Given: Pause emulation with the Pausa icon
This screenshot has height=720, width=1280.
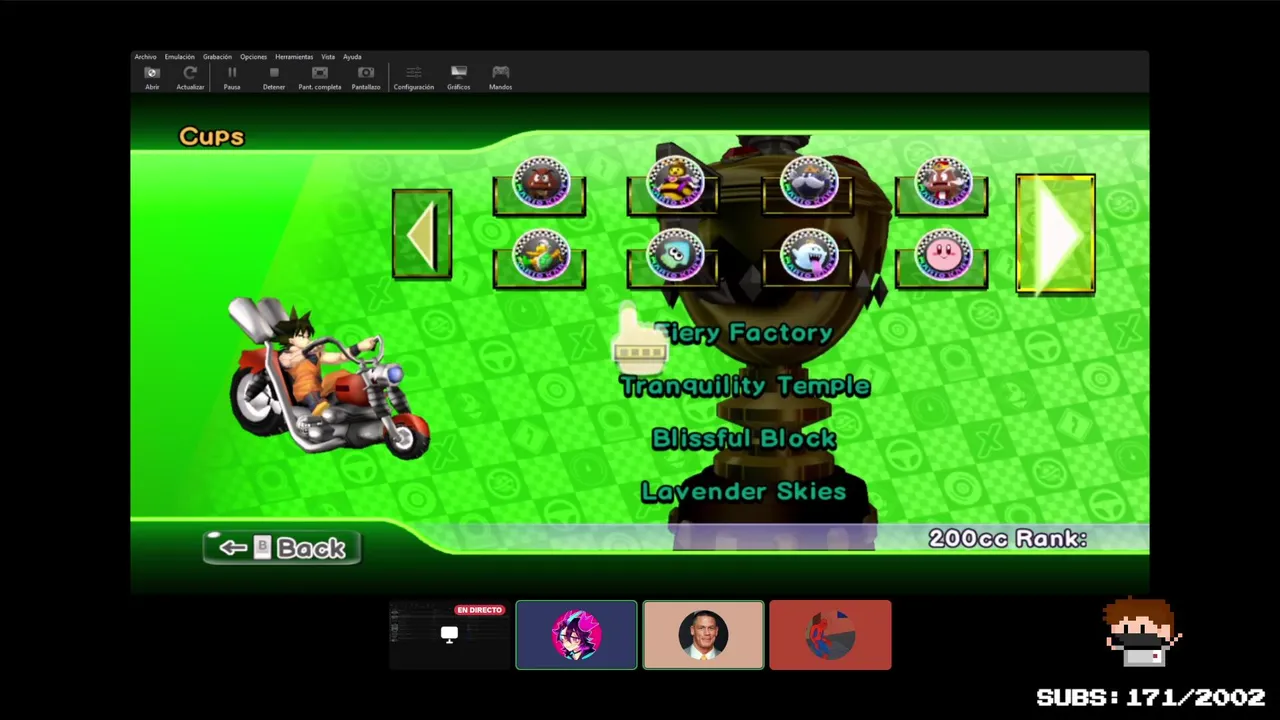Looking at the screenshot, I should pyautogui.click(x=232, y=78).
